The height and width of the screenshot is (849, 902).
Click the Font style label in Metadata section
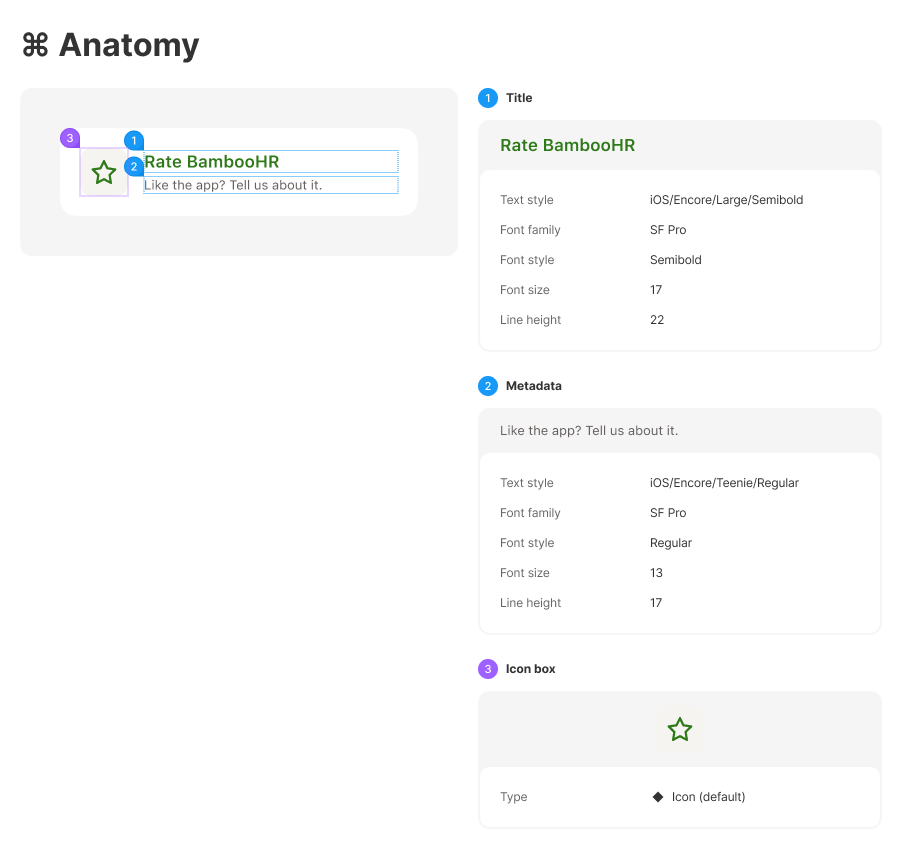click(527, 543)
